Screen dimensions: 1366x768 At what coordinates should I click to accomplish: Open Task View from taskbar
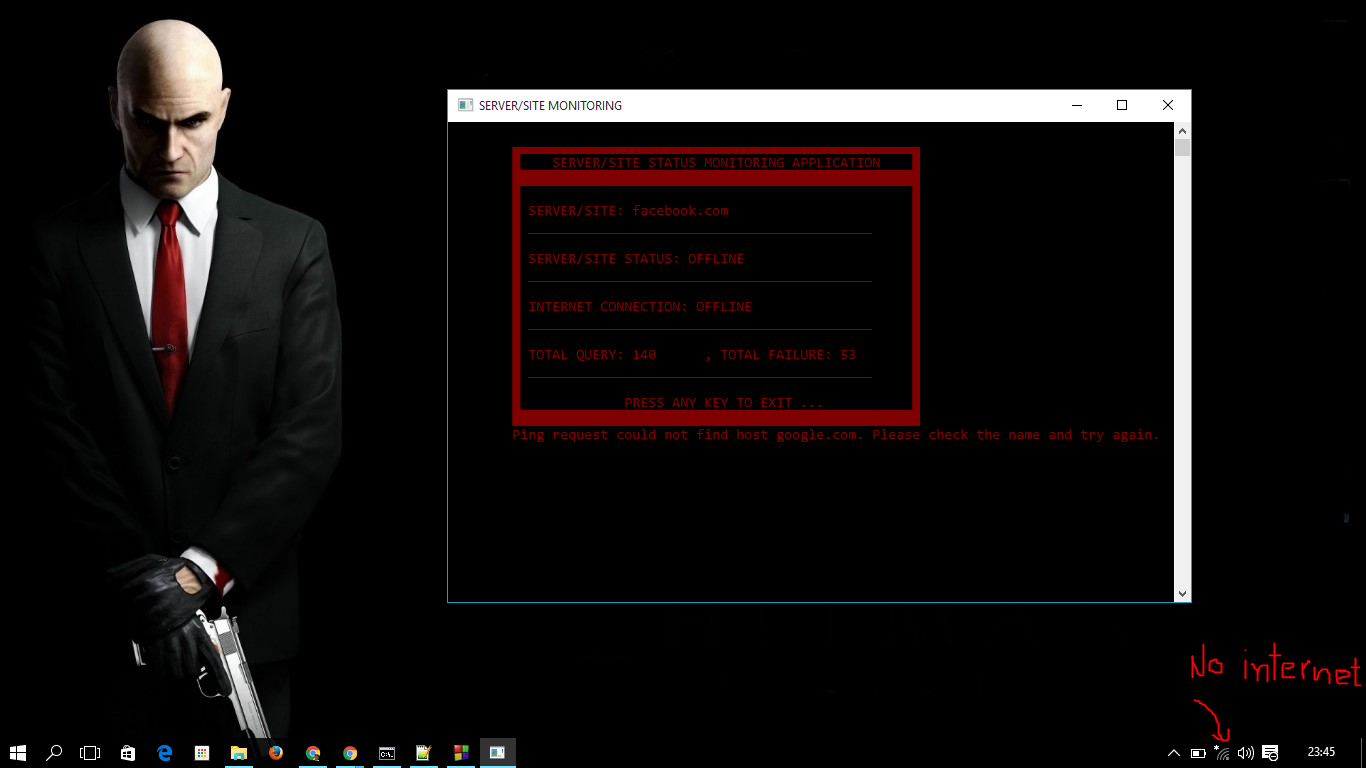pos(90,752)
